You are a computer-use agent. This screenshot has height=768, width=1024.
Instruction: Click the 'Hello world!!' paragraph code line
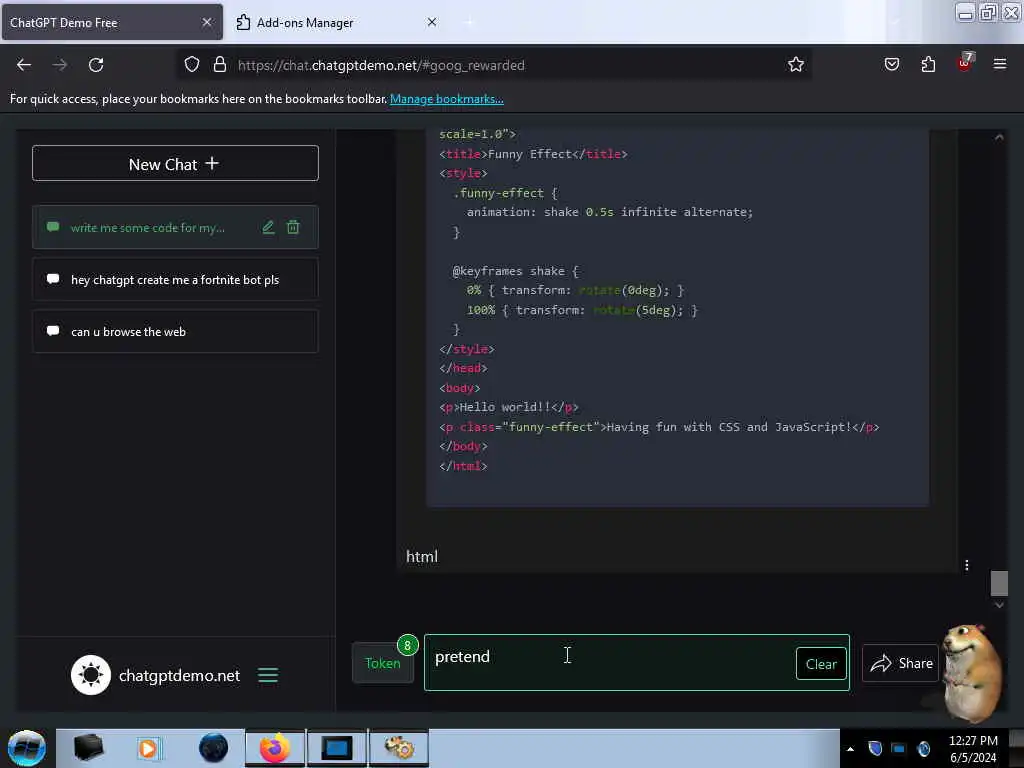508,408
